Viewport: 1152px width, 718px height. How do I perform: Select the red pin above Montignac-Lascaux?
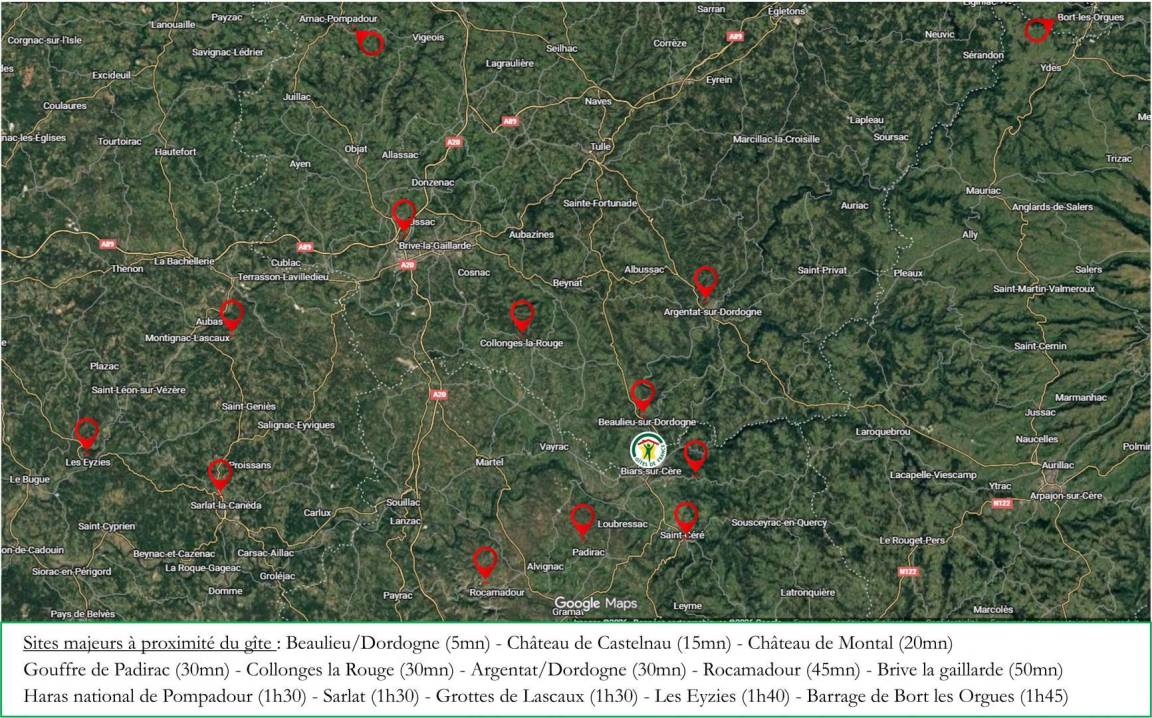[232, 313]
